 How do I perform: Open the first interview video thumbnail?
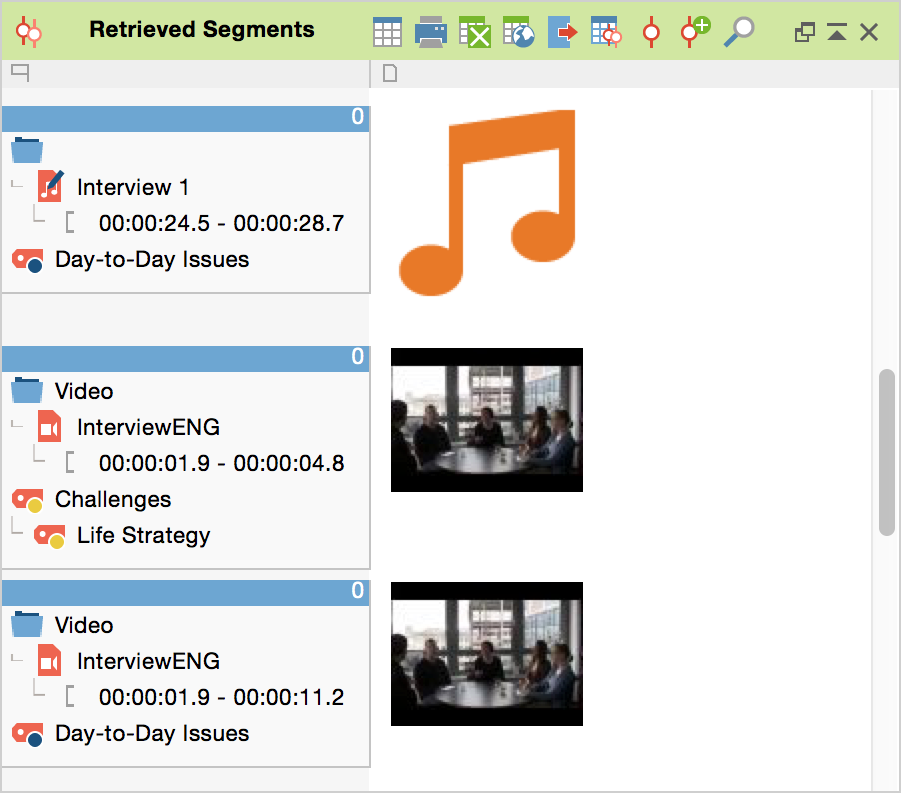pos(486,420)
